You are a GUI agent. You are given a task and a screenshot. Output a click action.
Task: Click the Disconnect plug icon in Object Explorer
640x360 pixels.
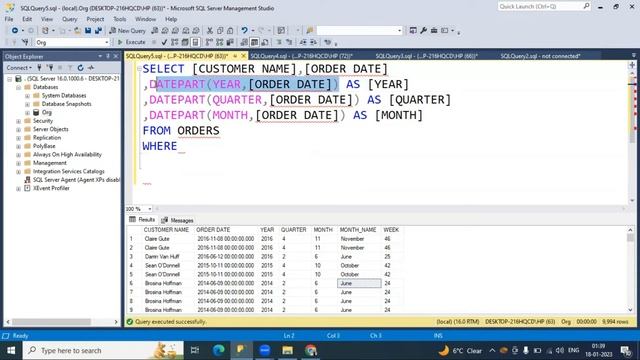[x=50, y=68]
